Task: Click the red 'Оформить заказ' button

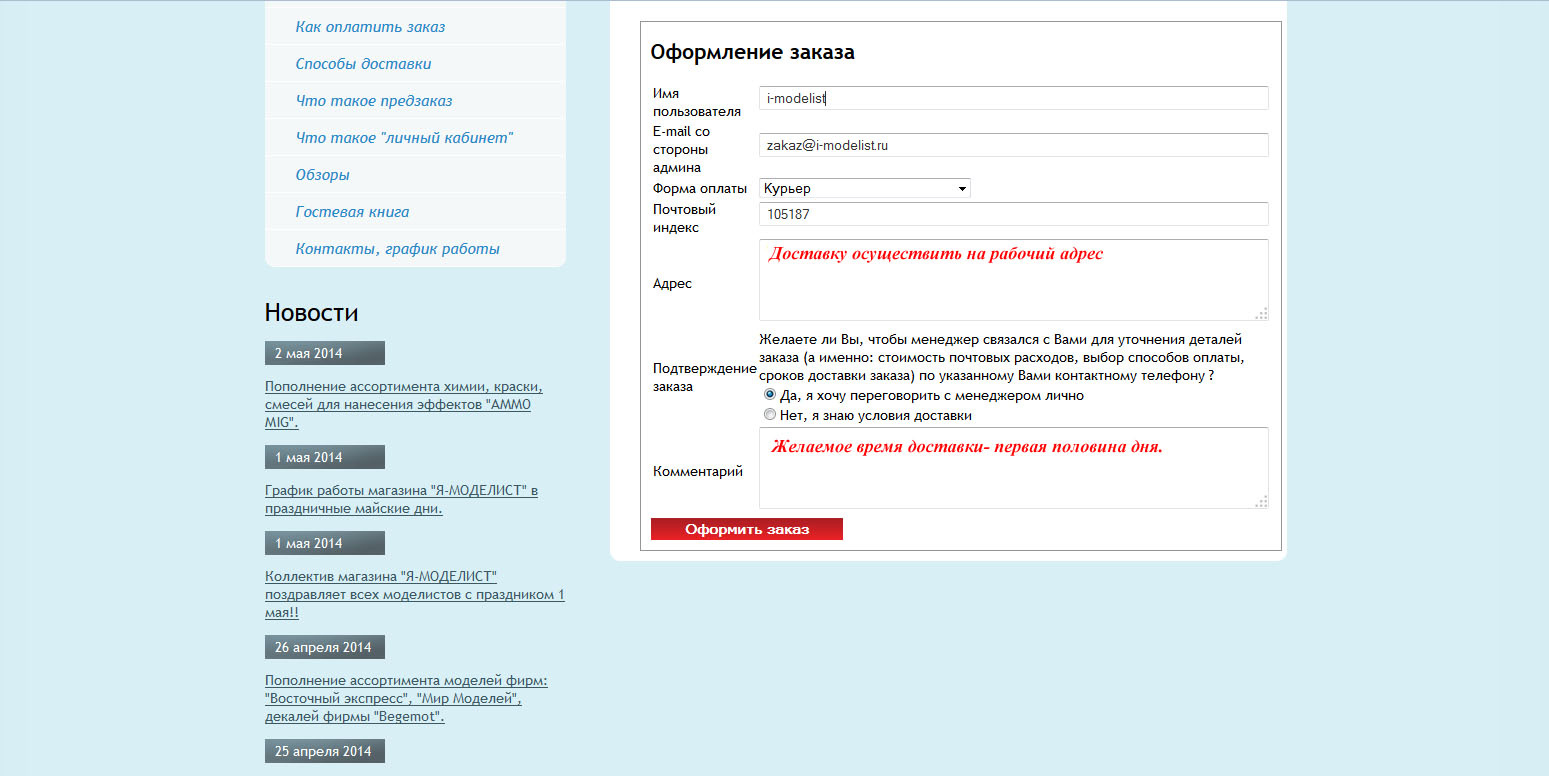Action: 747,529
